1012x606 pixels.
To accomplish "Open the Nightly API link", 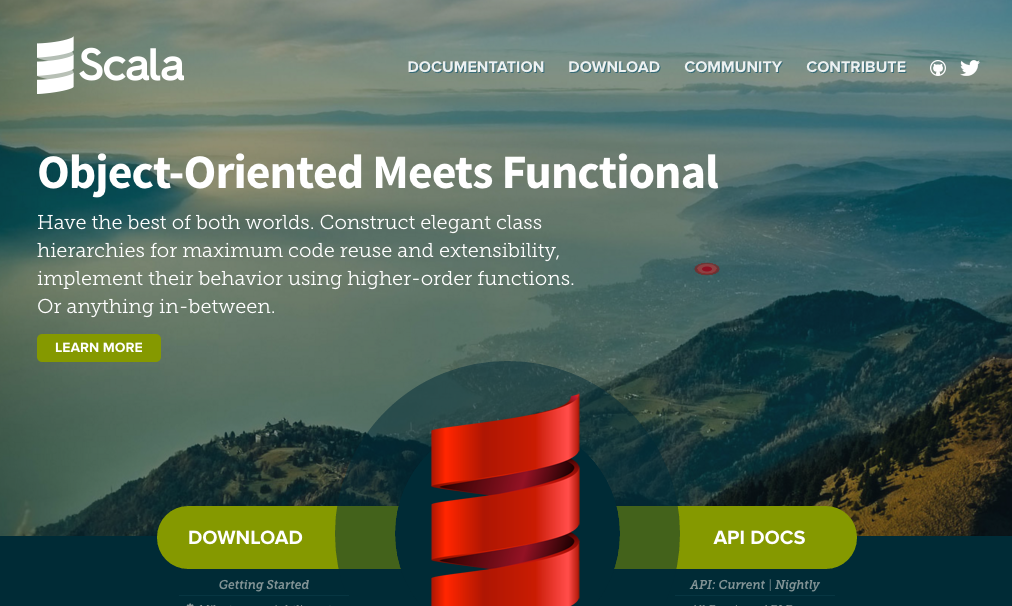I will pyautogui.click(x=797, y=585).
